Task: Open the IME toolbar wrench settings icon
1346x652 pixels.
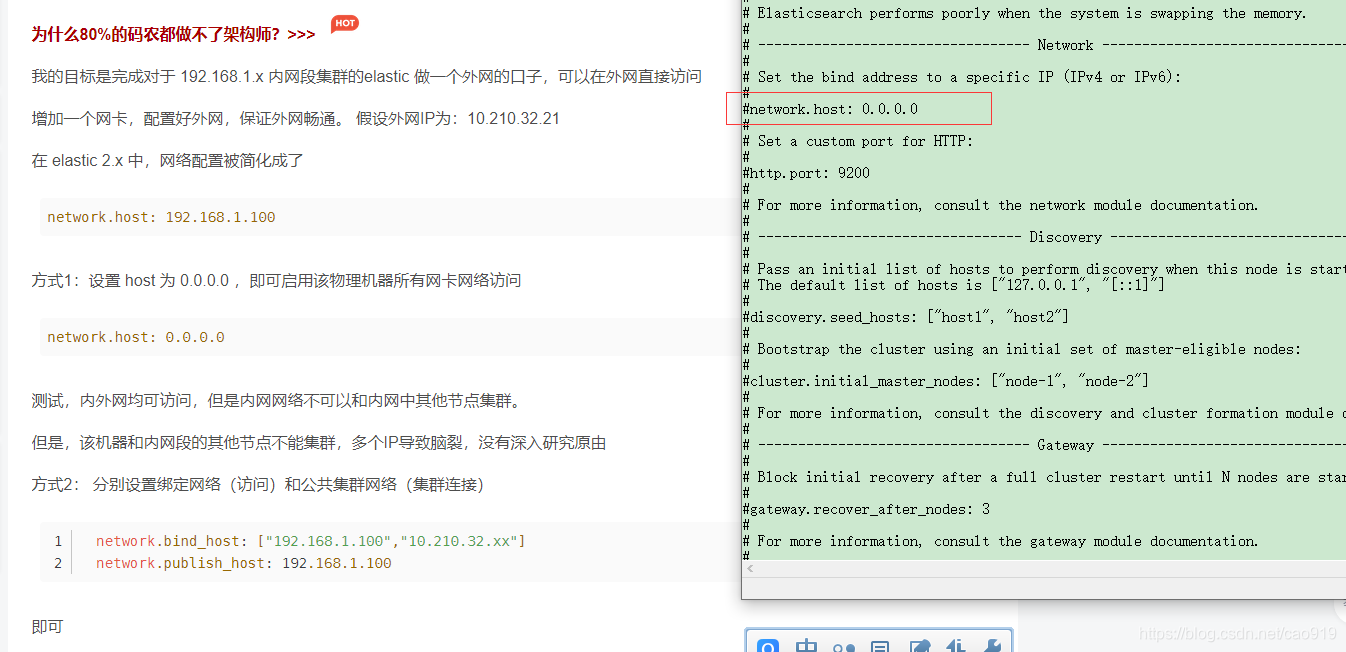Action: [993, 645]
